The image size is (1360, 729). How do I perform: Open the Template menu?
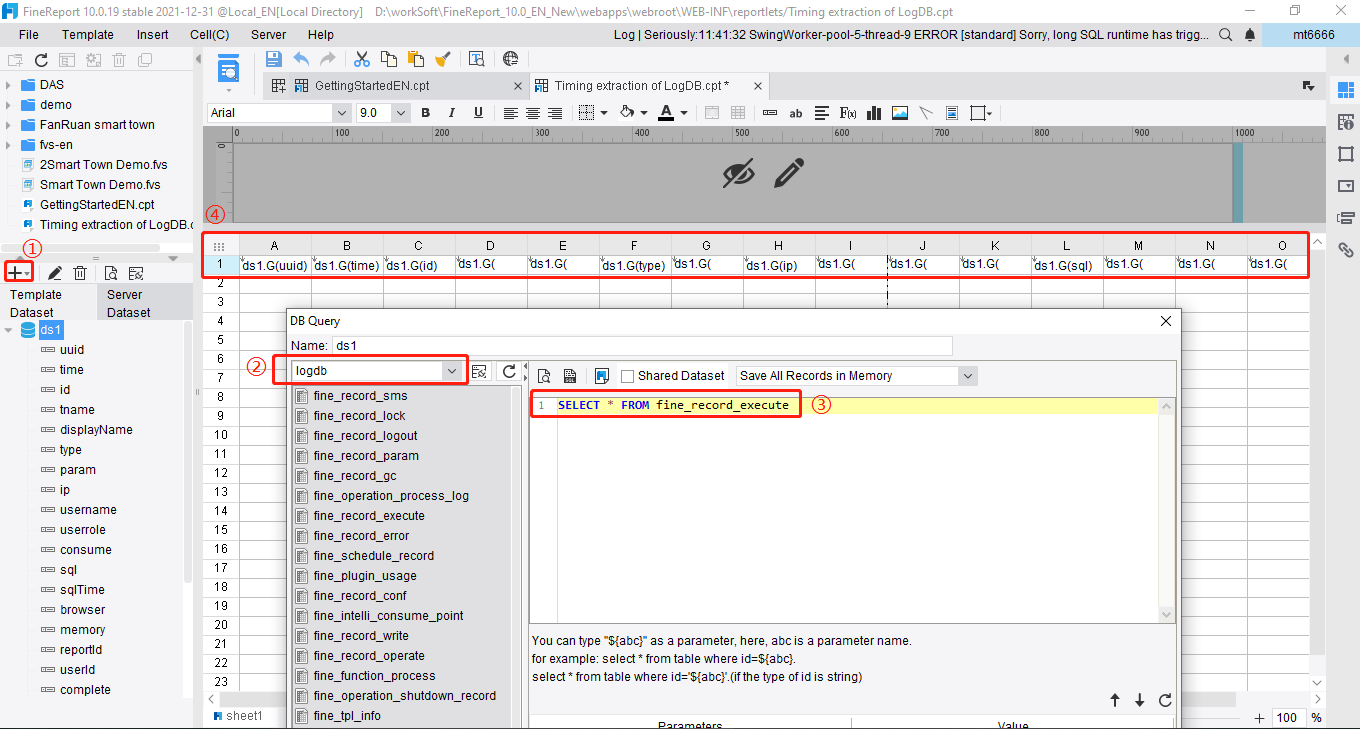click(88, 35)
